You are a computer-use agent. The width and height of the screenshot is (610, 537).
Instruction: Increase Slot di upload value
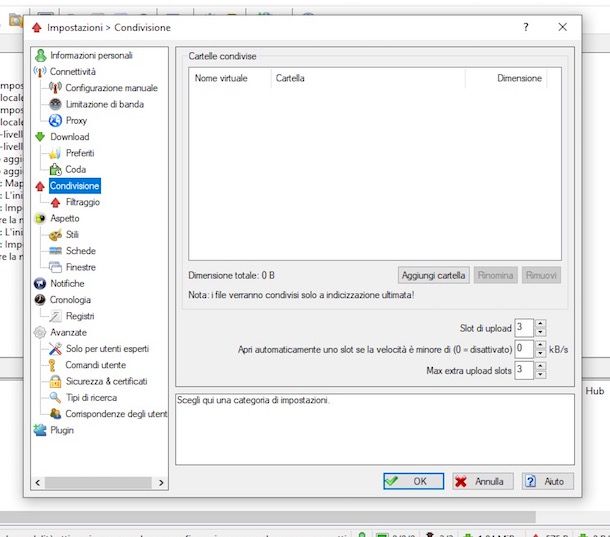[541, 323]
